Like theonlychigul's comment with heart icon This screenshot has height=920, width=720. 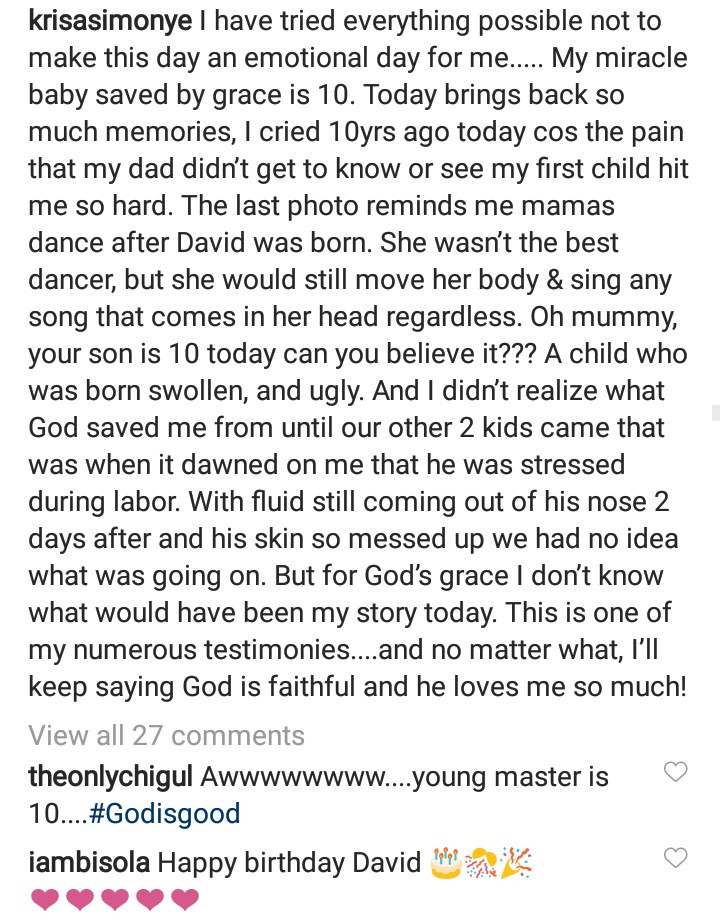click(675, 772)
